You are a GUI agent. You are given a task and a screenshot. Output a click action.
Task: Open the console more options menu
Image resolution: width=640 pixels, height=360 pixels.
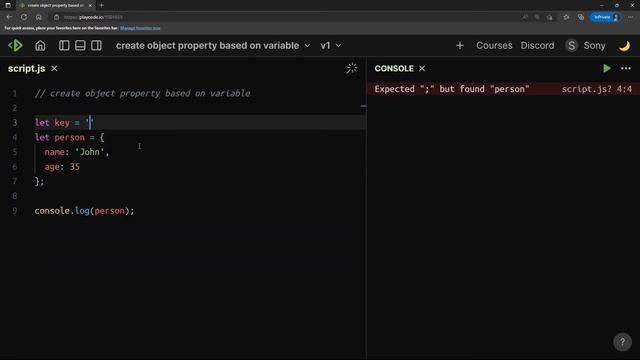tap(626, 69)
